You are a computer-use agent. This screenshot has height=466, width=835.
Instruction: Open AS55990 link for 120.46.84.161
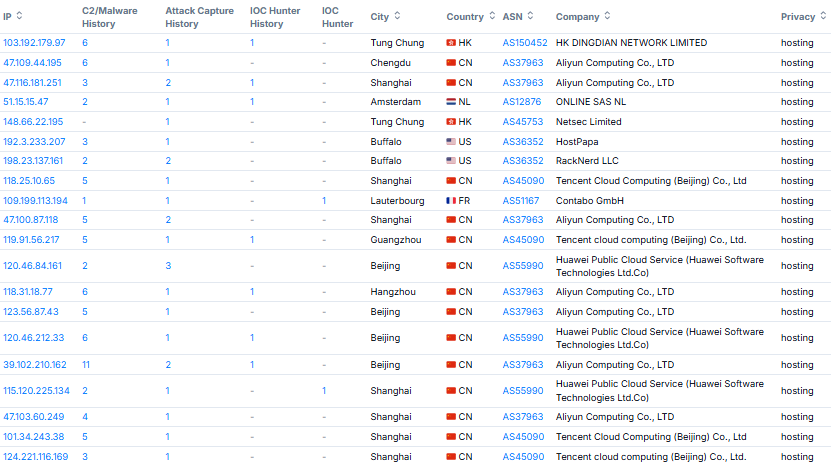tap(523, 266)
